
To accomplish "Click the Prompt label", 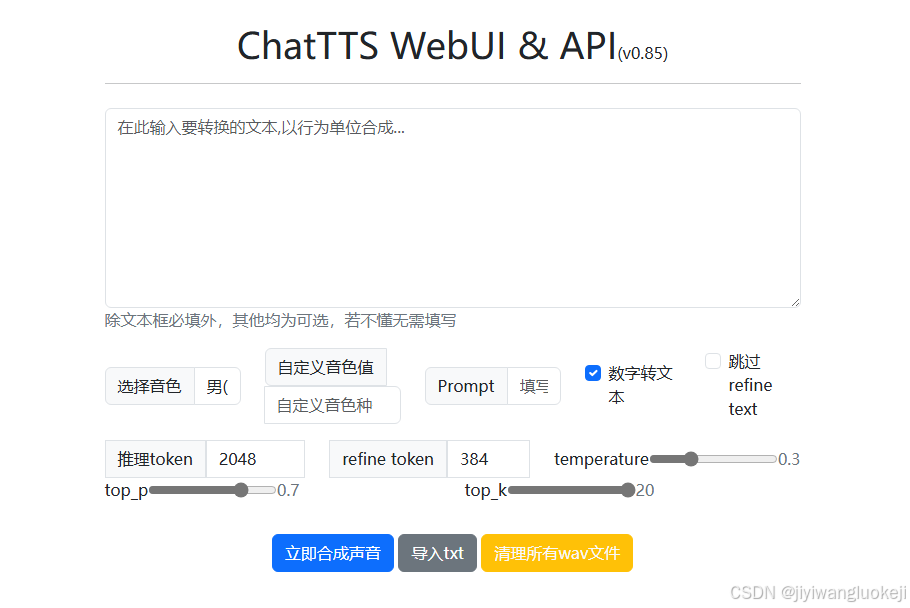I will [466, 386].
